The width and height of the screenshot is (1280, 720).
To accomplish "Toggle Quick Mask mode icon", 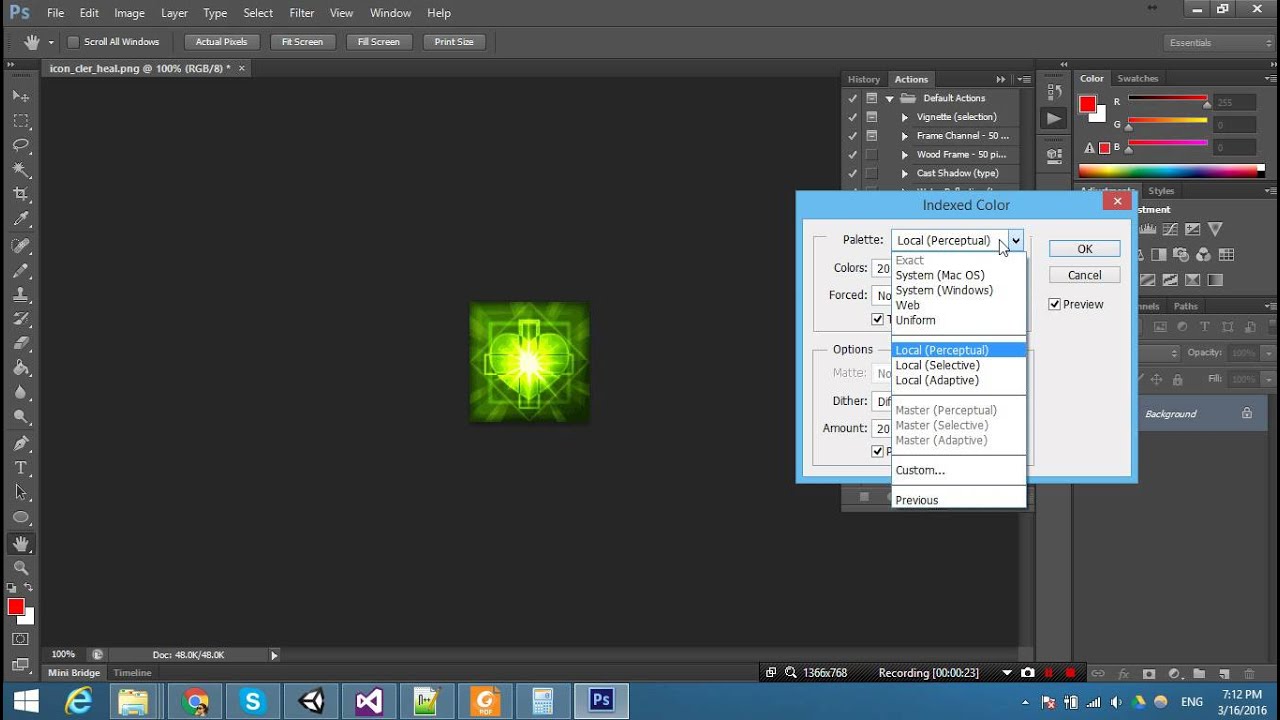I will pos(20,638).
